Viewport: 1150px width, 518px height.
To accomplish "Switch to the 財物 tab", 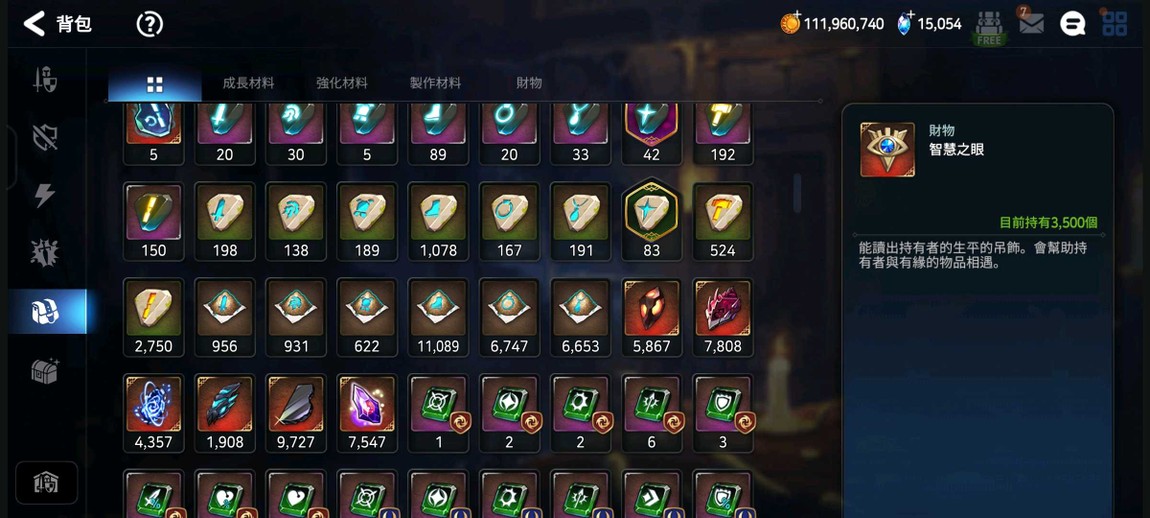I will coord(529,84).
